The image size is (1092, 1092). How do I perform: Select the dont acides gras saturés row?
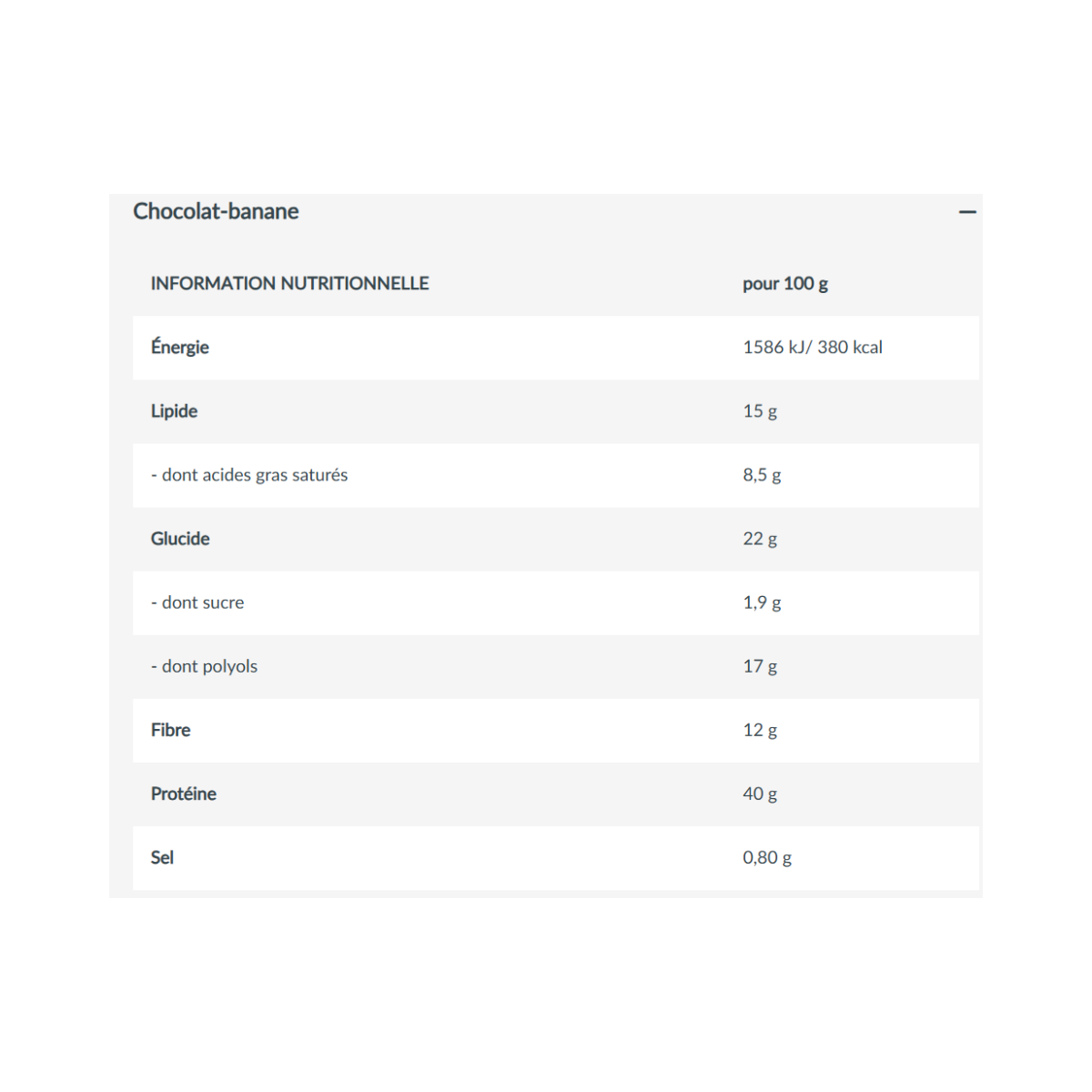coord(556,475)
